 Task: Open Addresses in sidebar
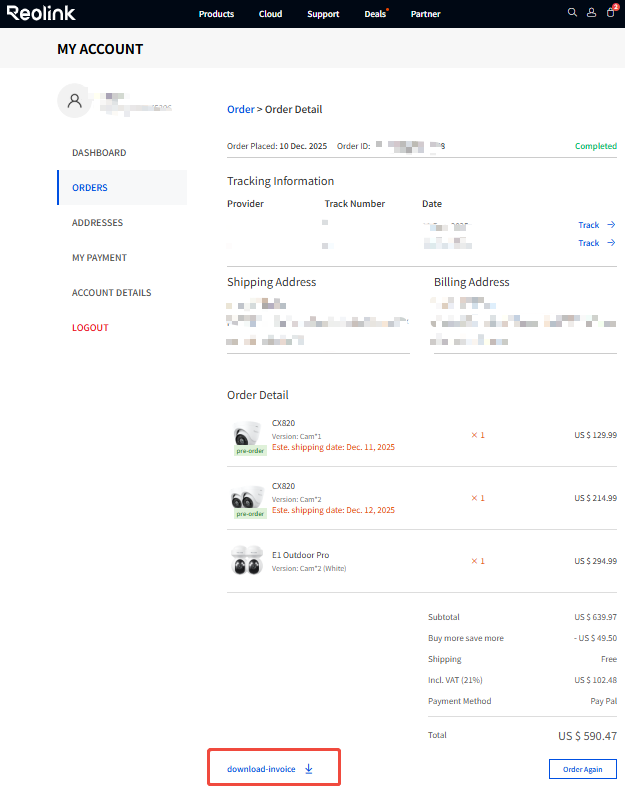(98, 223)
